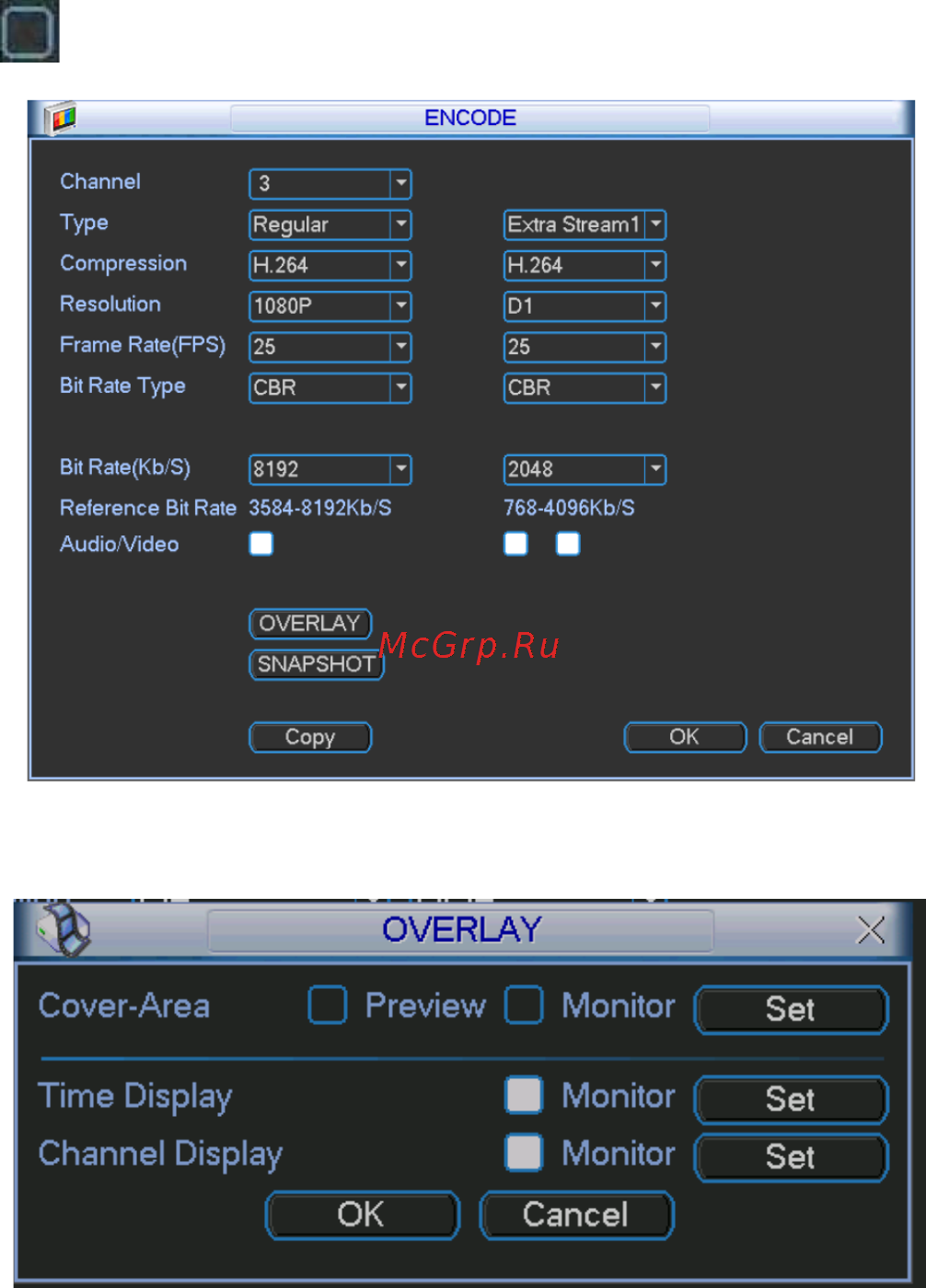Open the Resolution dropdown showing D1
The image size is (926, 1288).
(585, 305)
